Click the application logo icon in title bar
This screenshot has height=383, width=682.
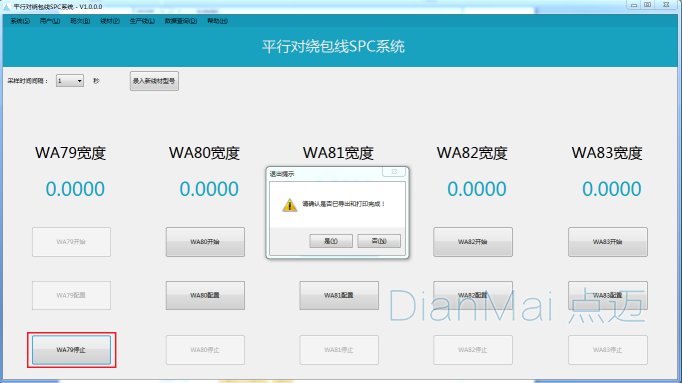tap(7, 7)
